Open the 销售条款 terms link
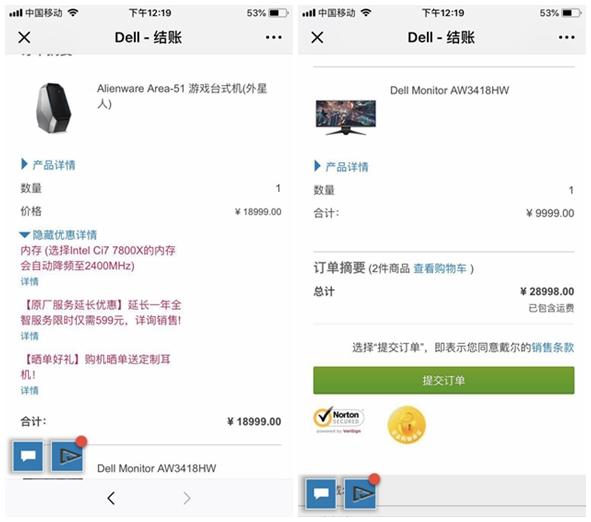The height and width of the screenshot is (522, 591). (x=553, y=347)
